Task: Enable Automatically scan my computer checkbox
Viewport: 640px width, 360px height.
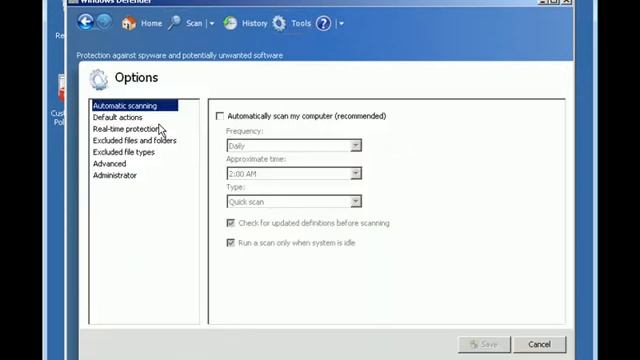Action: [220, 116]
